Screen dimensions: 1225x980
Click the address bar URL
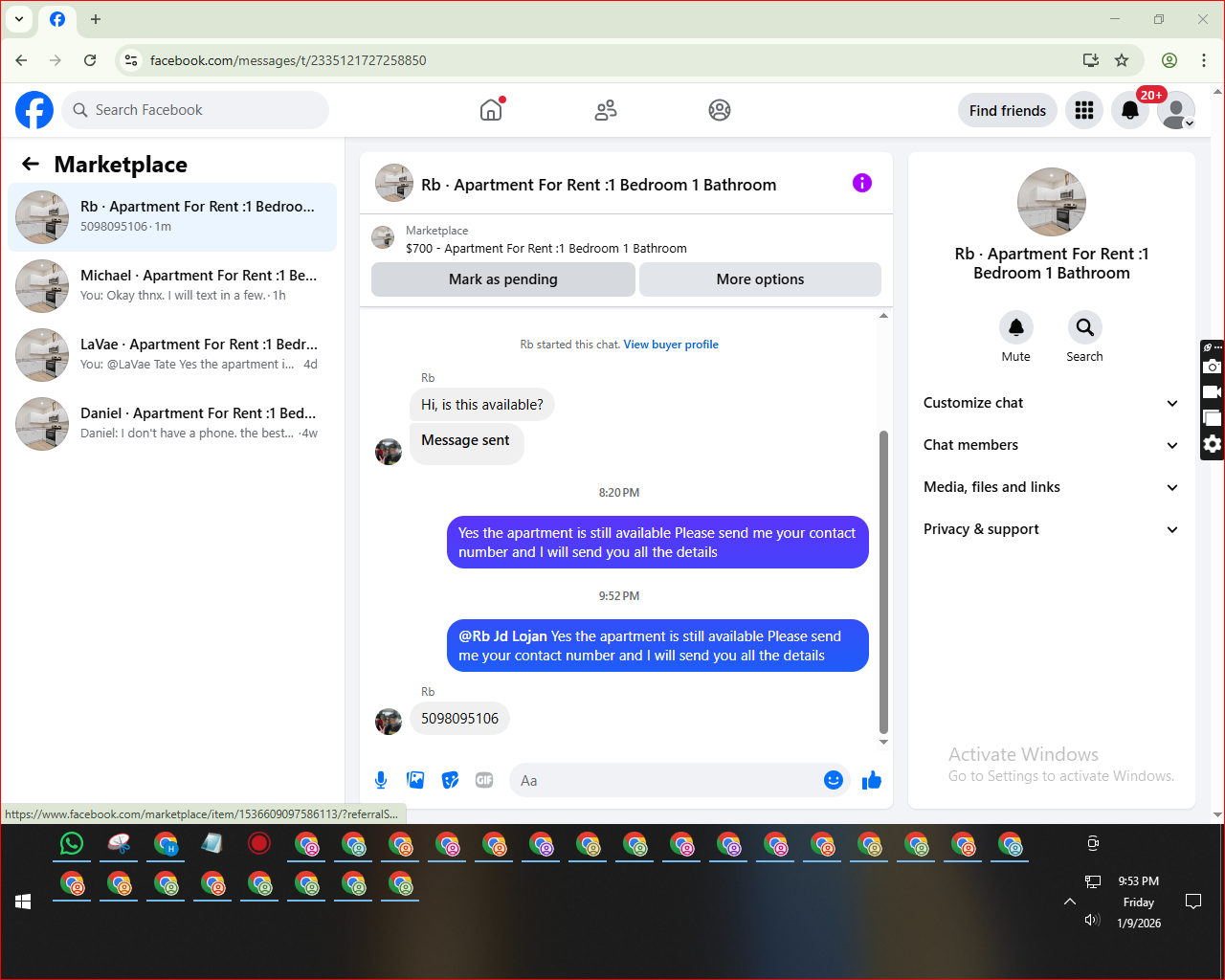pos(288,60)
